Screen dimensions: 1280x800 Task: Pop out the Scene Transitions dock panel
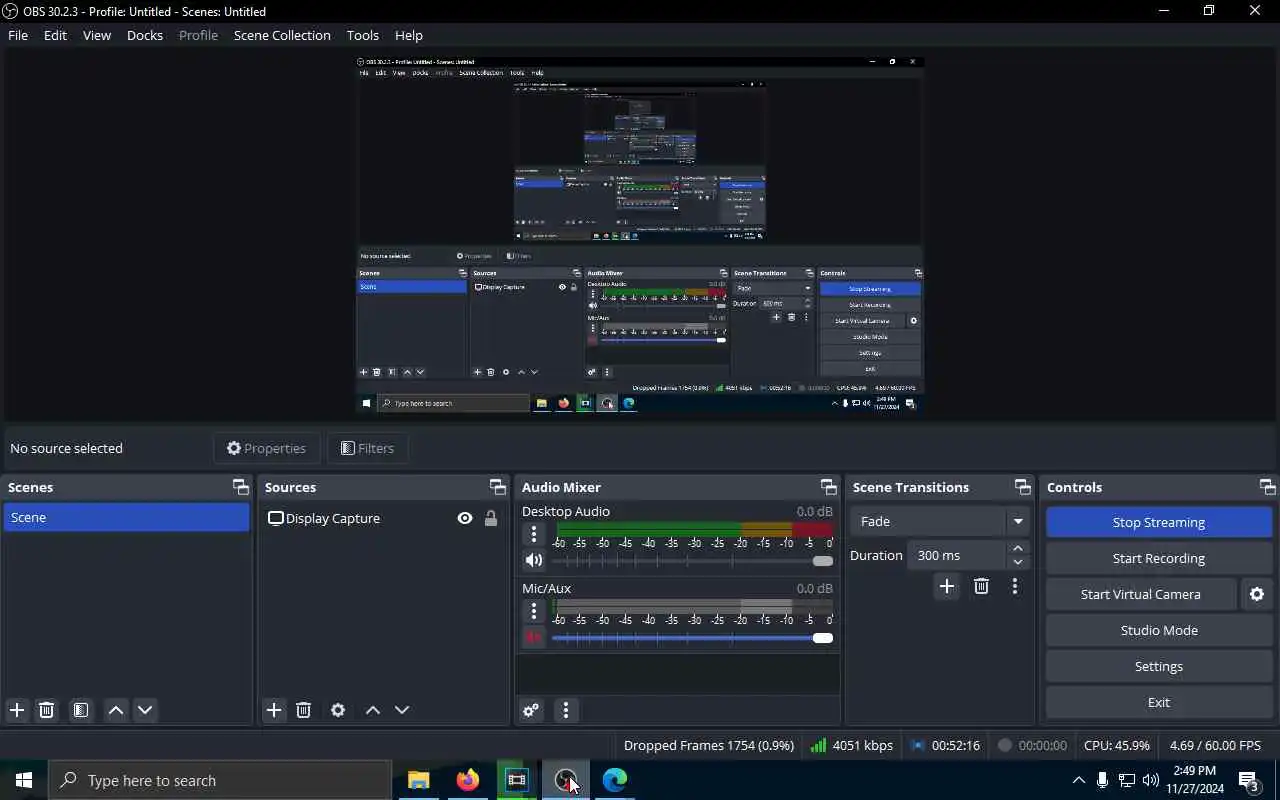click(x=1023, y=487)
